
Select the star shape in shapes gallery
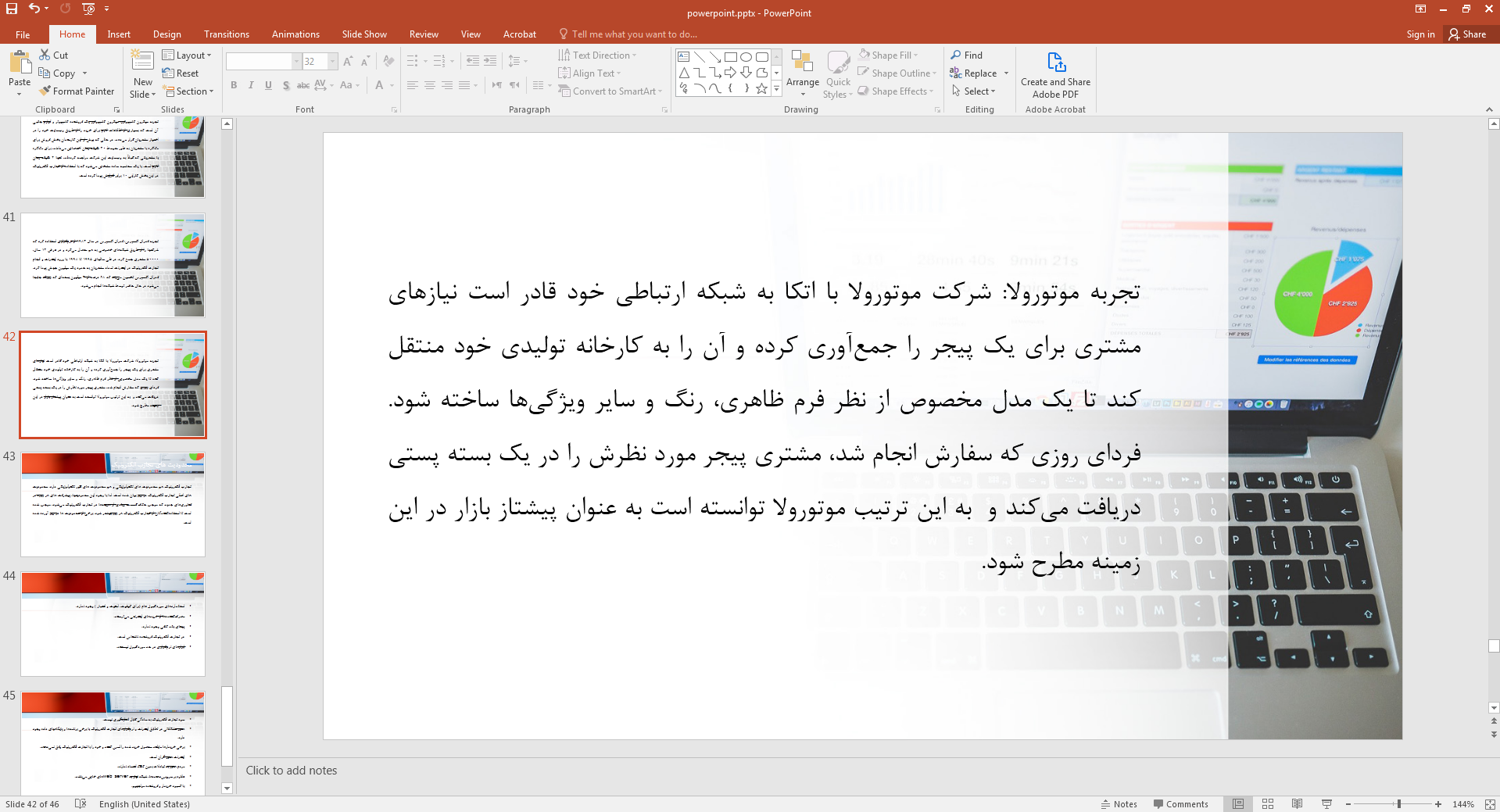pyautogui.click(x=762, y=88)
